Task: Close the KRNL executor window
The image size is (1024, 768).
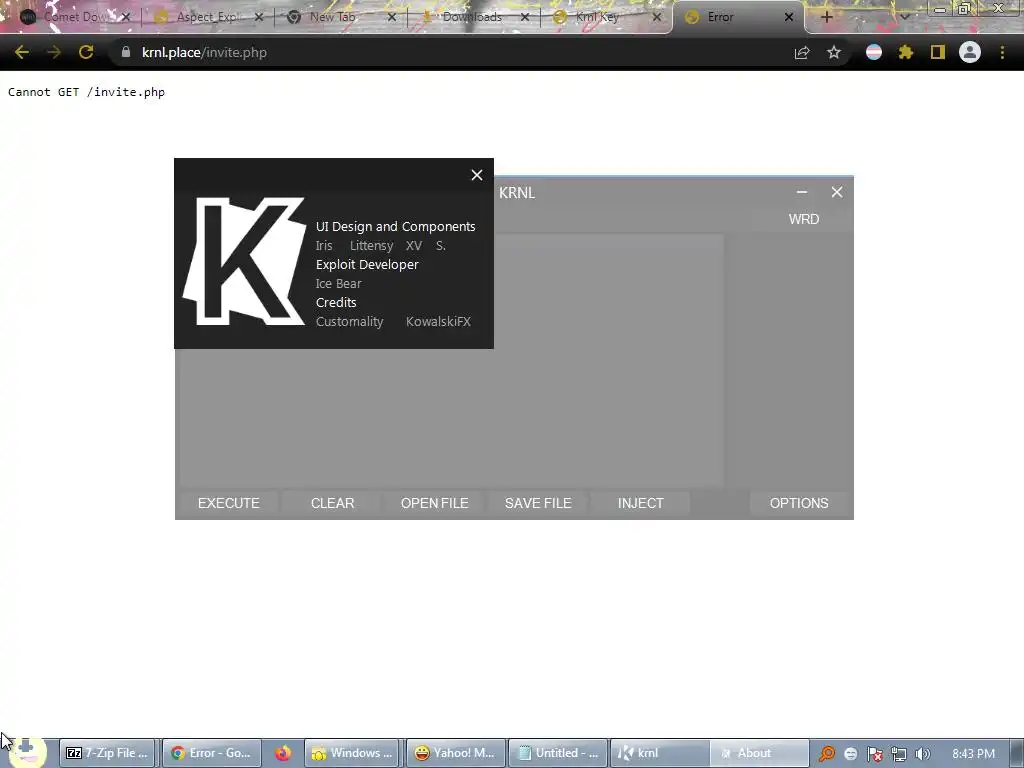Action: click(x=837, y=192)
